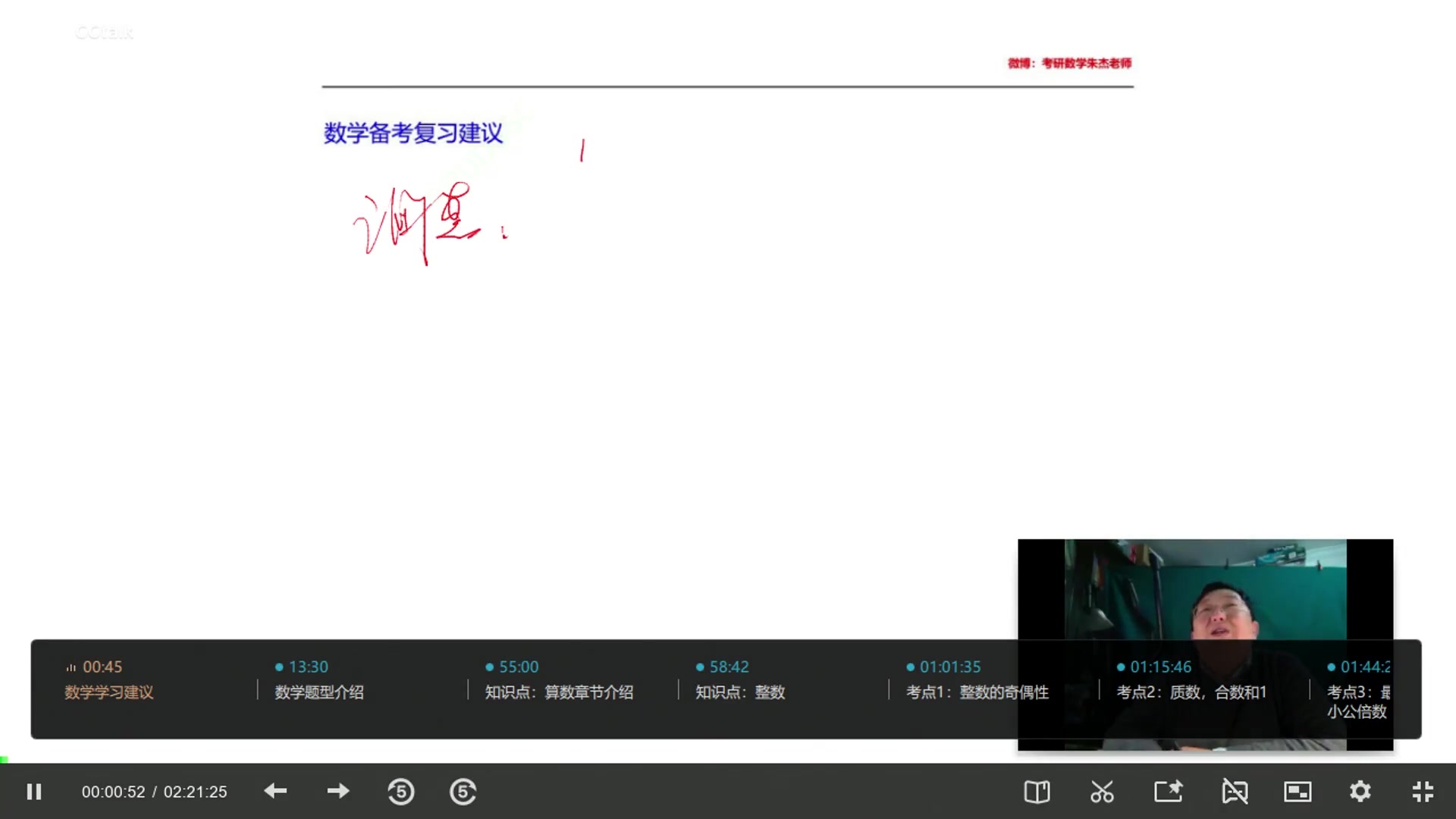The height and width of the screenshot is (819, 1456).
Task: Rewind the video 5 seconds
Action: pos(401,791)
